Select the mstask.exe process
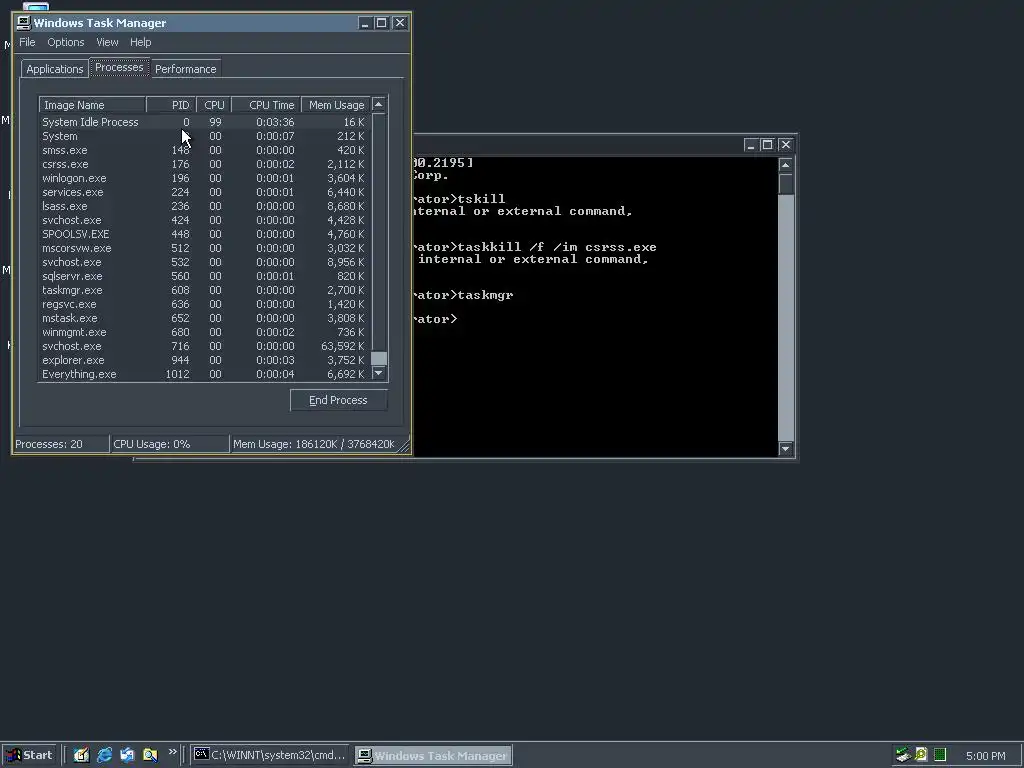This screenshot has height=768, width=1024. click(204, 318)
